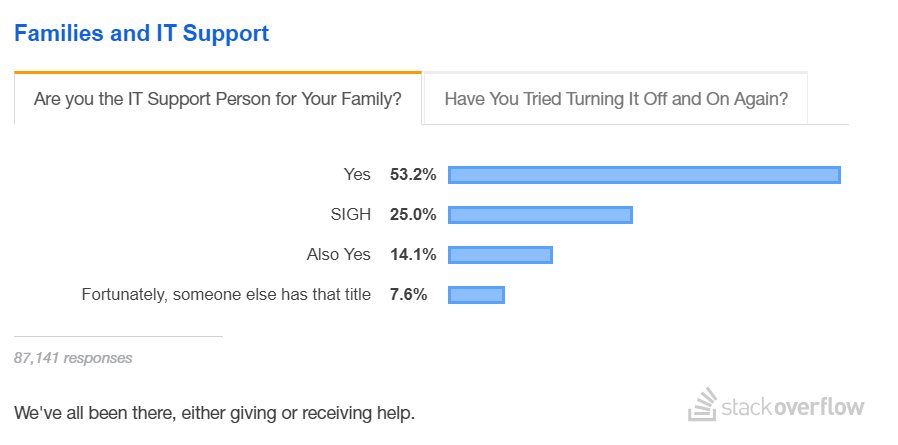Click the 'Families and IT Support' heading
This screenshot has width=898, height=445.
[141, 33]
